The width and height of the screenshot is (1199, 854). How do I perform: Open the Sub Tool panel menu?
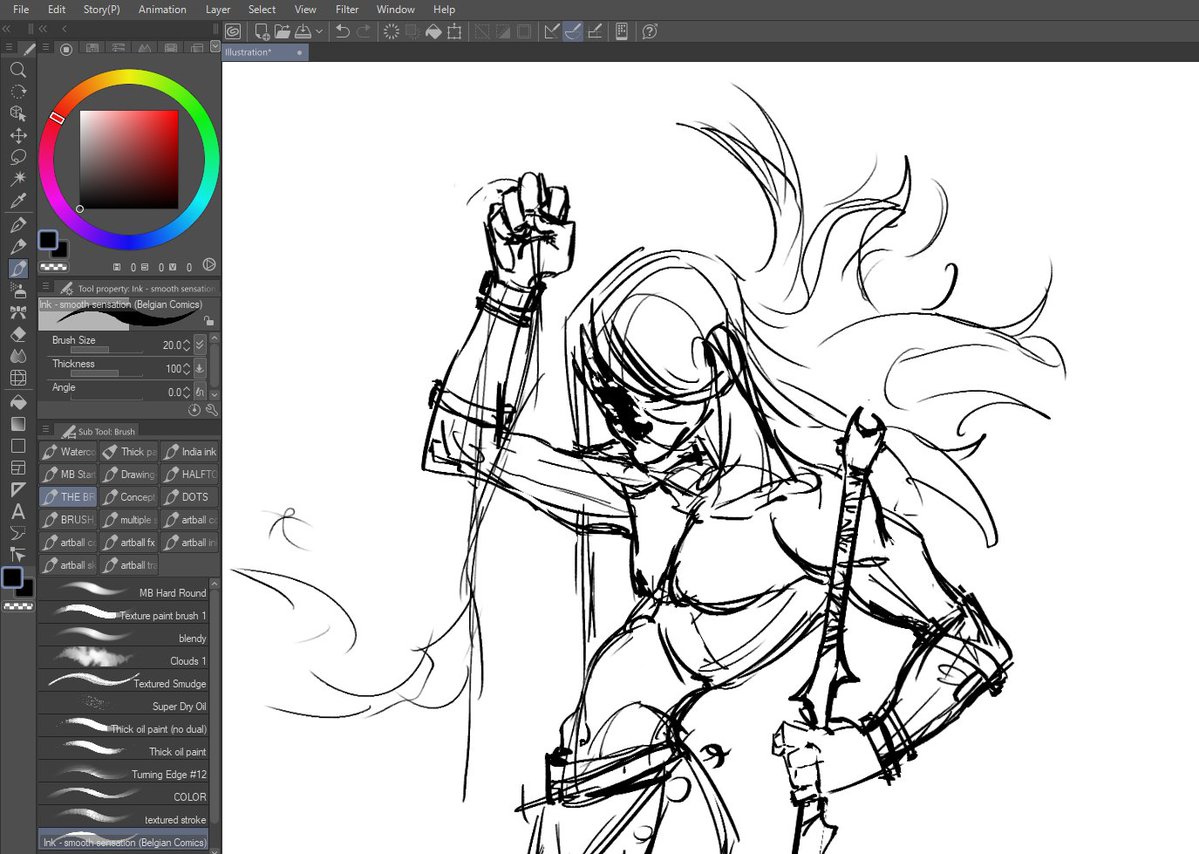(46, 431)
